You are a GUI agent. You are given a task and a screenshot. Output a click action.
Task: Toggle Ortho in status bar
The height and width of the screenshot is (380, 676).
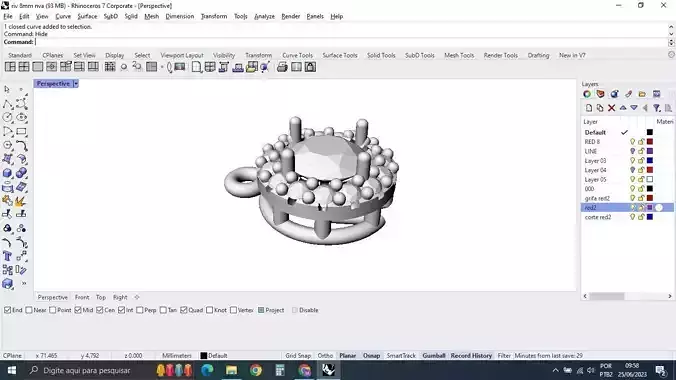tap(325, 356)
